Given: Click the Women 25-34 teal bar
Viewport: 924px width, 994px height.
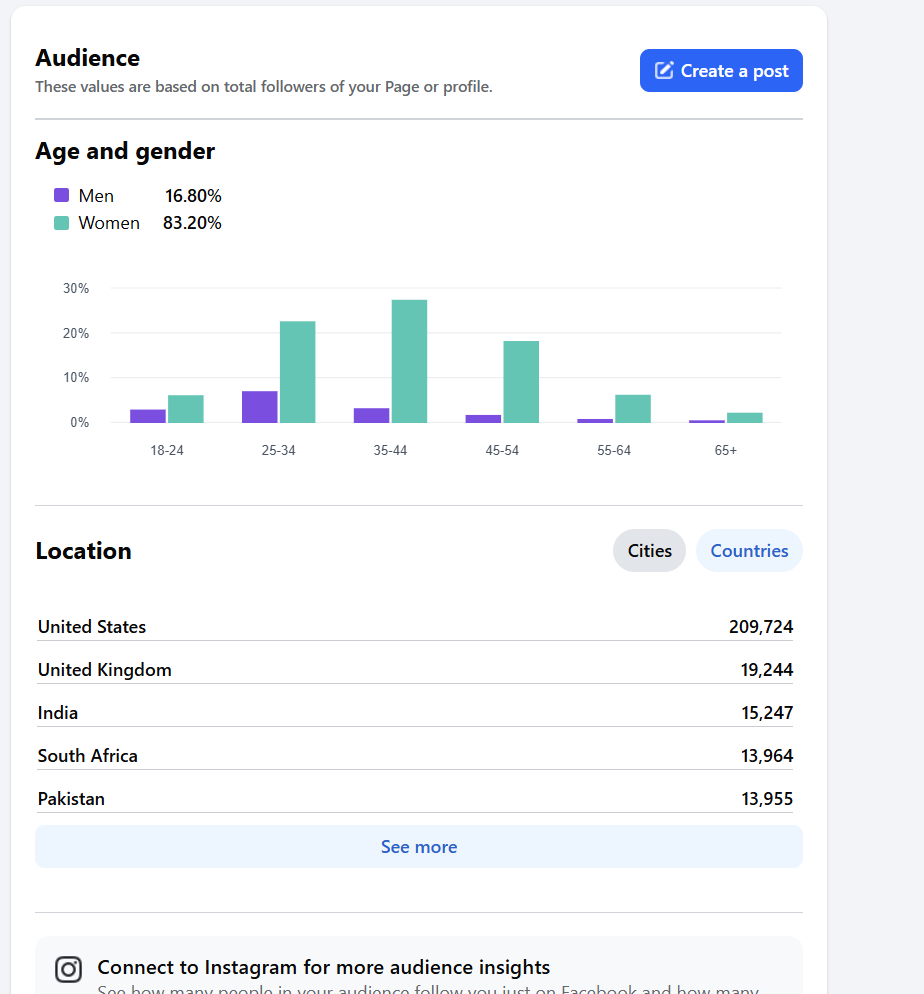Looking at the screenshot, I should tap(297, 372).
